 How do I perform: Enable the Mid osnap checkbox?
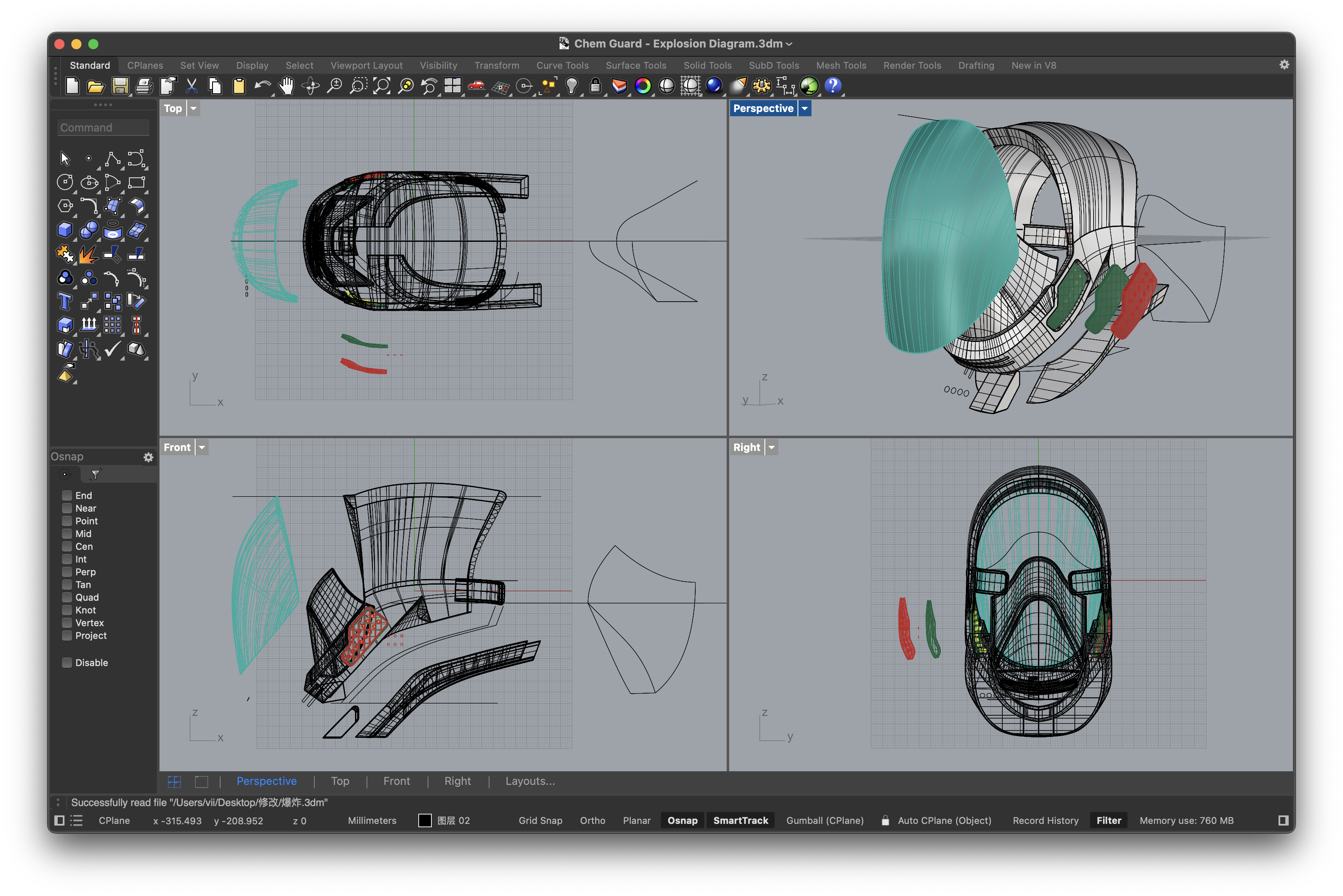pyautogui.click(x=67, y=534)
